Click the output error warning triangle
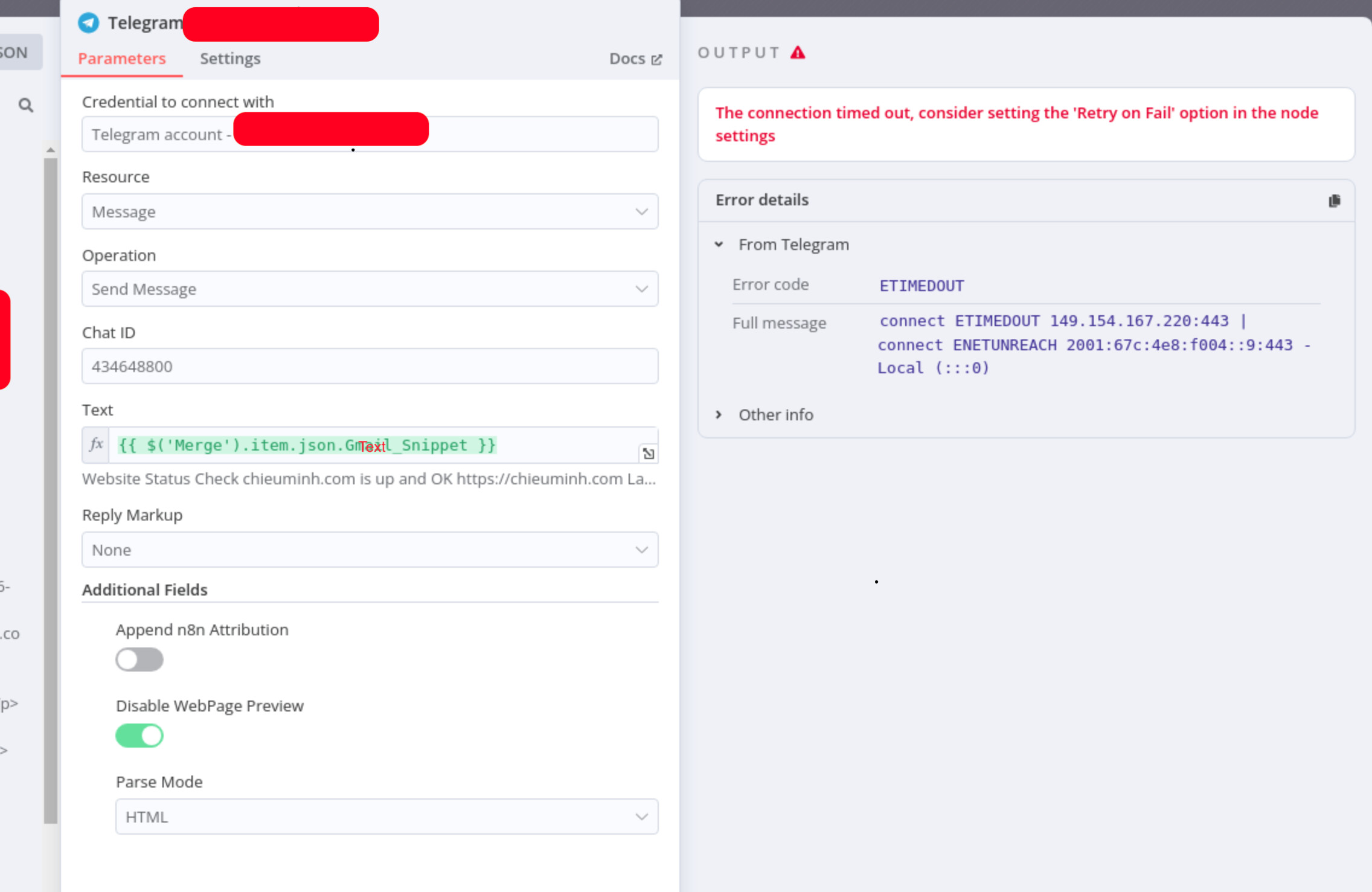 (x=798, y=53)
